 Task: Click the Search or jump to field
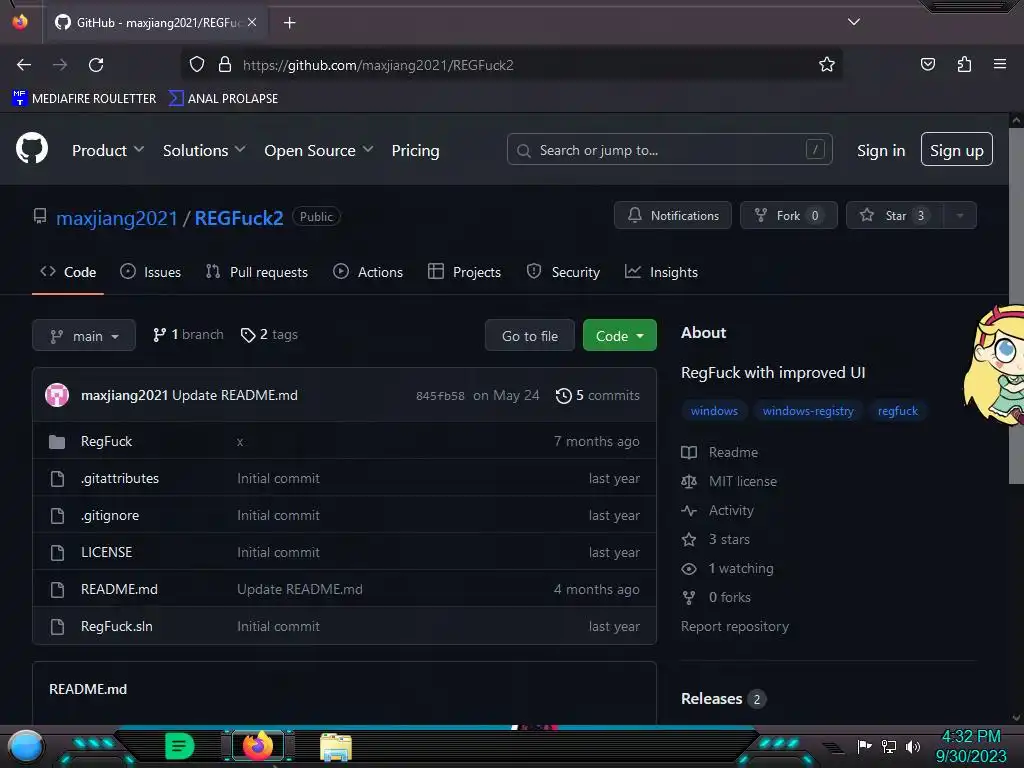tap(669, 150)
